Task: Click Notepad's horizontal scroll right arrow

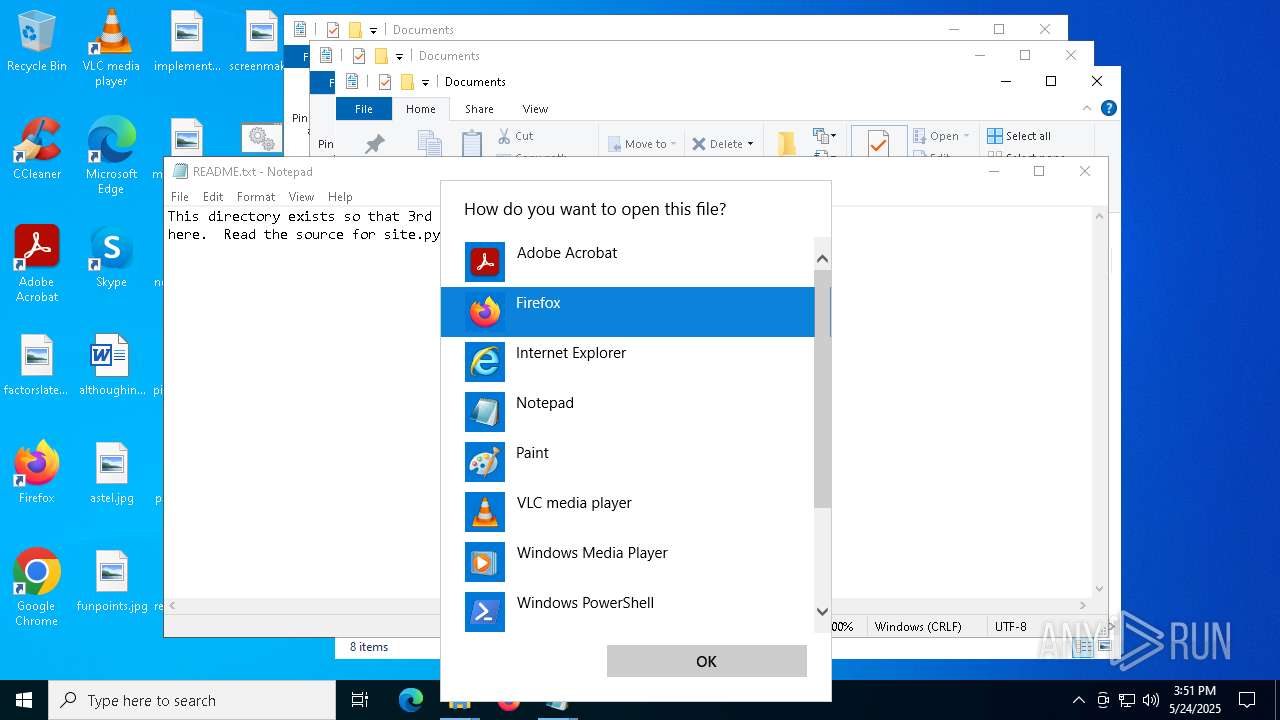Action: [1083, 605]
